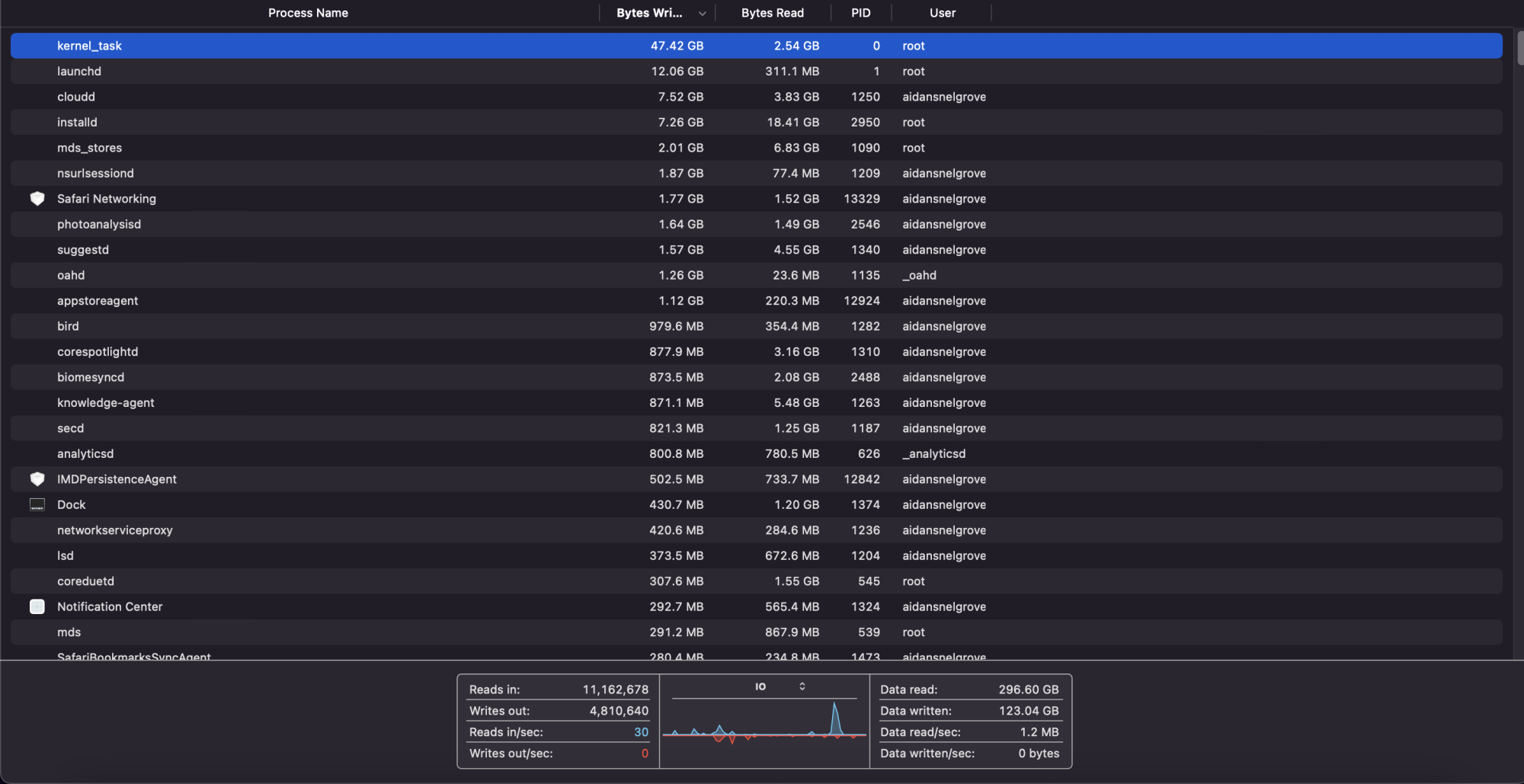Toggle sort direction chevron on Bytes Written
Screen dimensions: 1524x784
702,13
